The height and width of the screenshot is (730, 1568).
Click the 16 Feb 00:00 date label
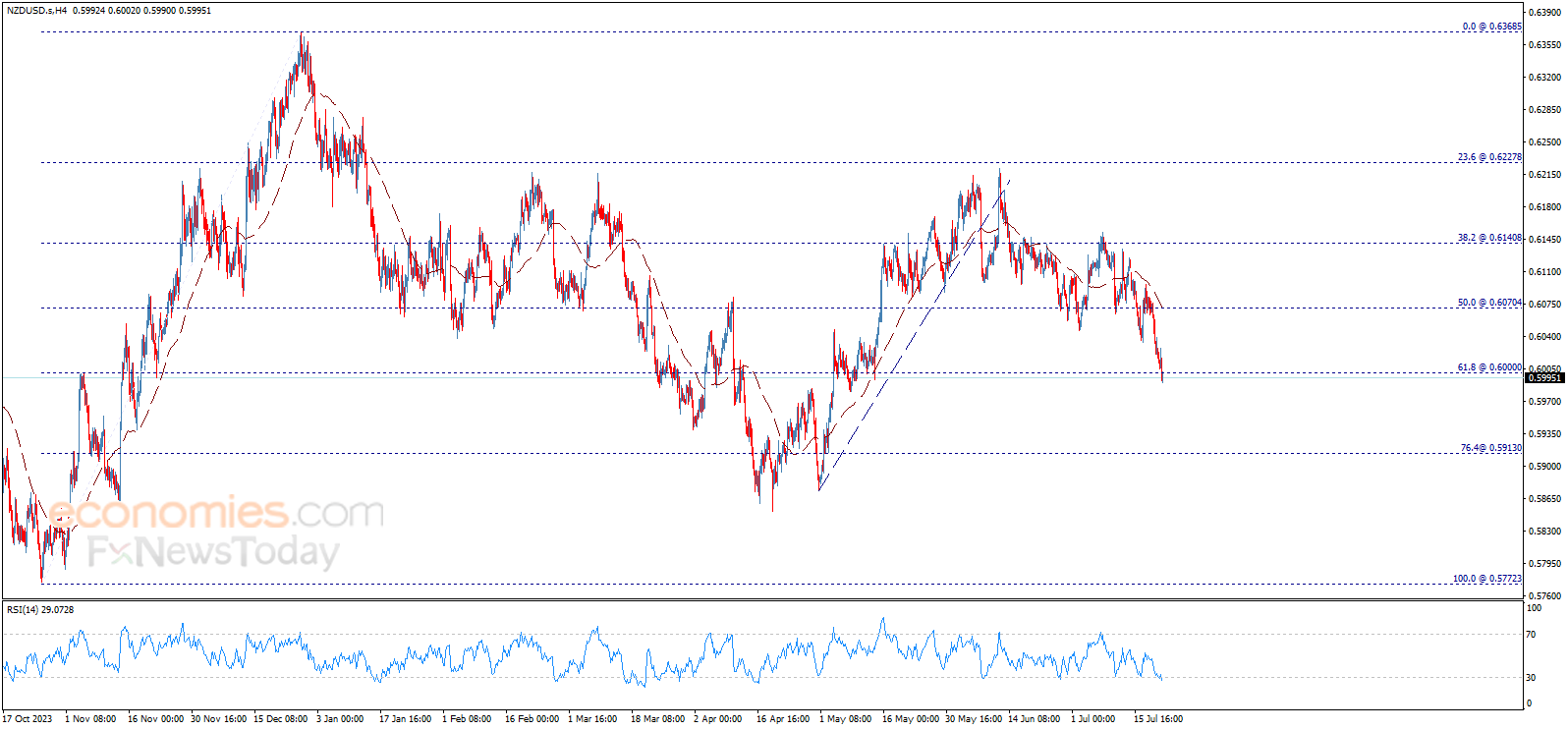tap(532, 719)
